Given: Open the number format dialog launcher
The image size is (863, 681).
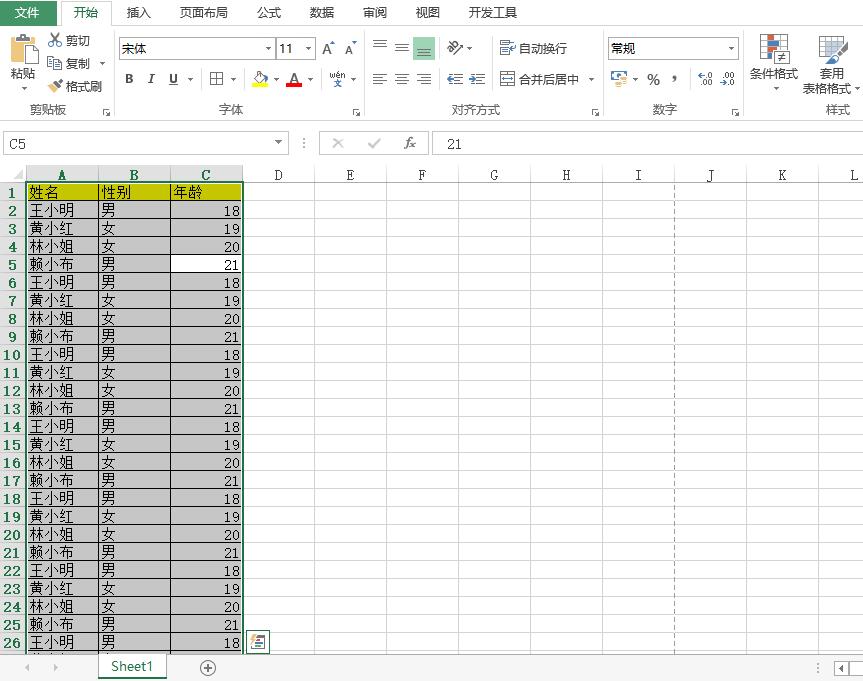Looking at the screenshot, I should coord(735,112).
